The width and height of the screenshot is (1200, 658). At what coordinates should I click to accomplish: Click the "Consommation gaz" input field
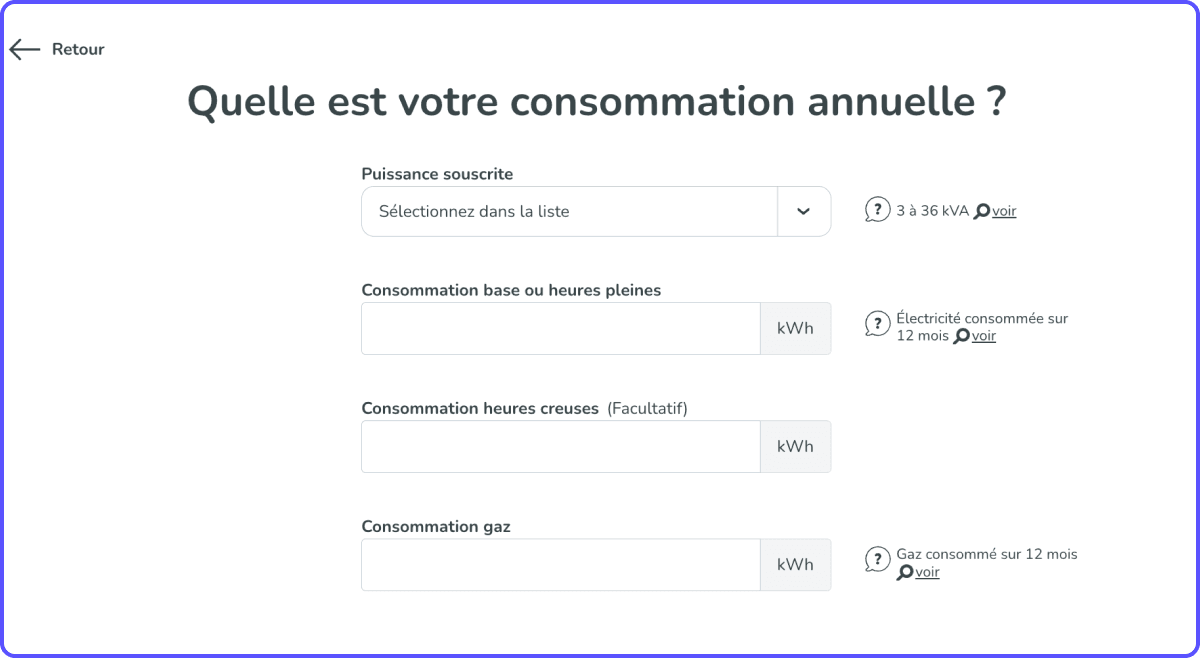[560, 564]
